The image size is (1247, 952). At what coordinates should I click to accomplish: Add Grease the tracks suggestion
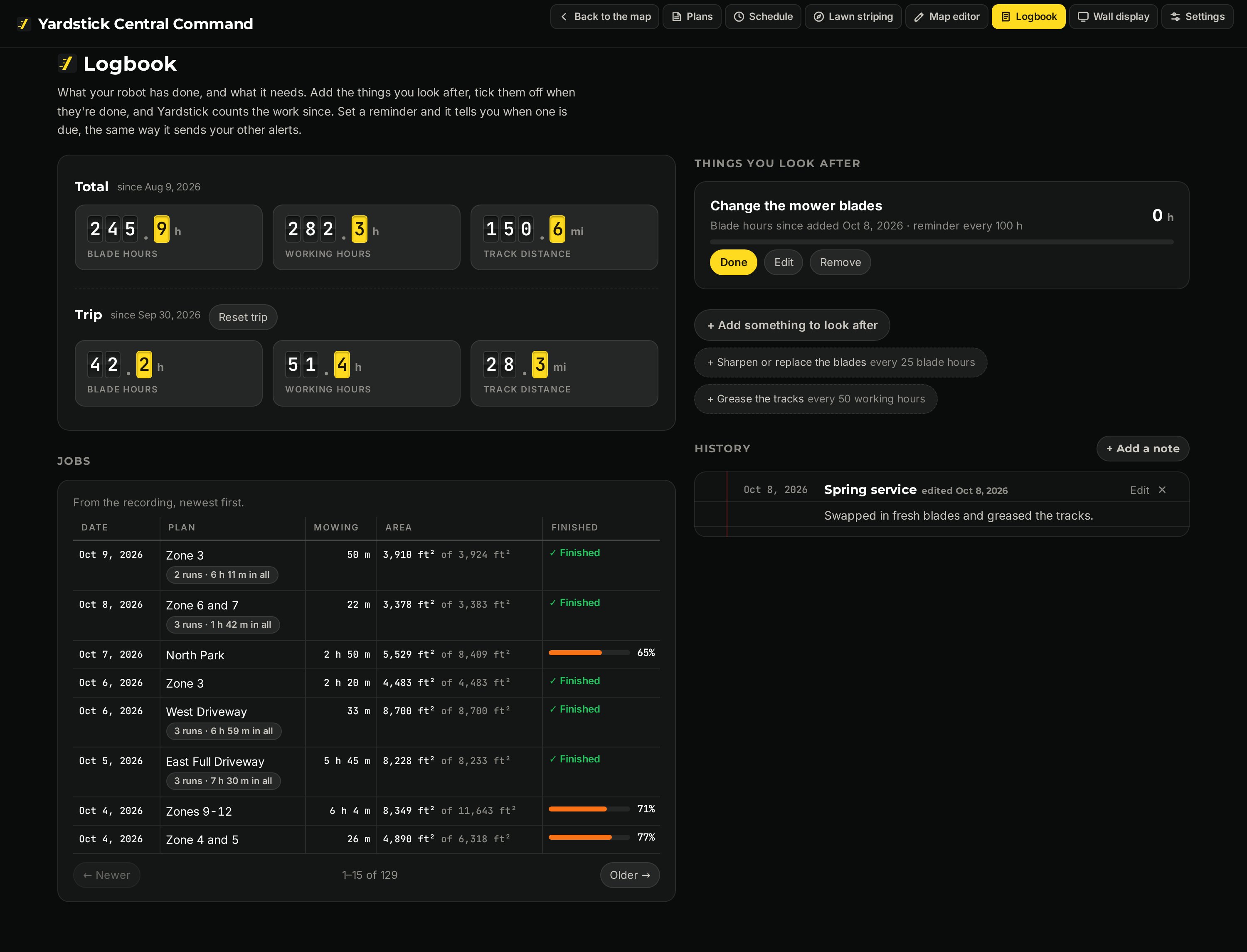pyautogui.click(x=815, y=399)
